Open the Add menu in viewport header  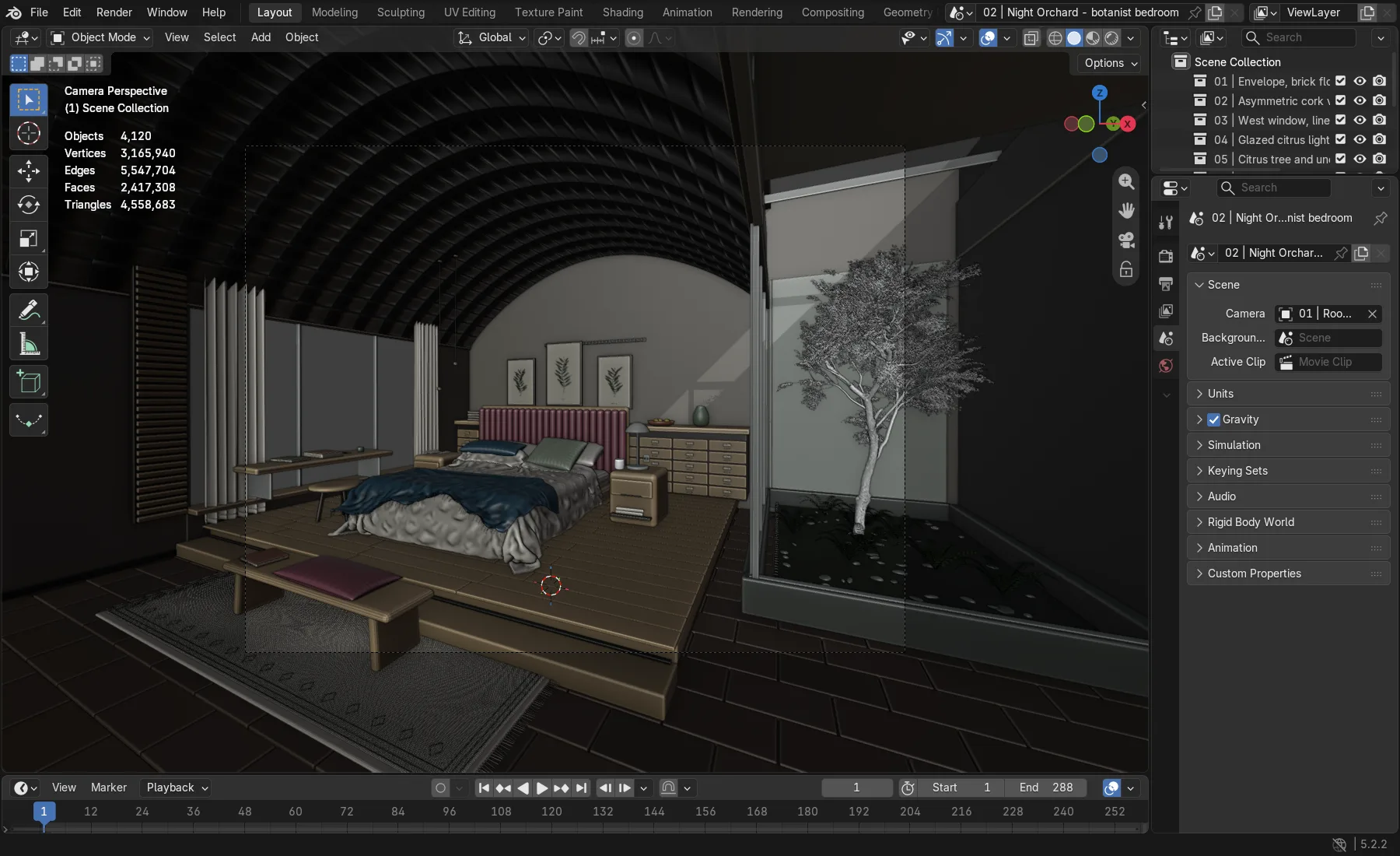(x=261, y=37)
